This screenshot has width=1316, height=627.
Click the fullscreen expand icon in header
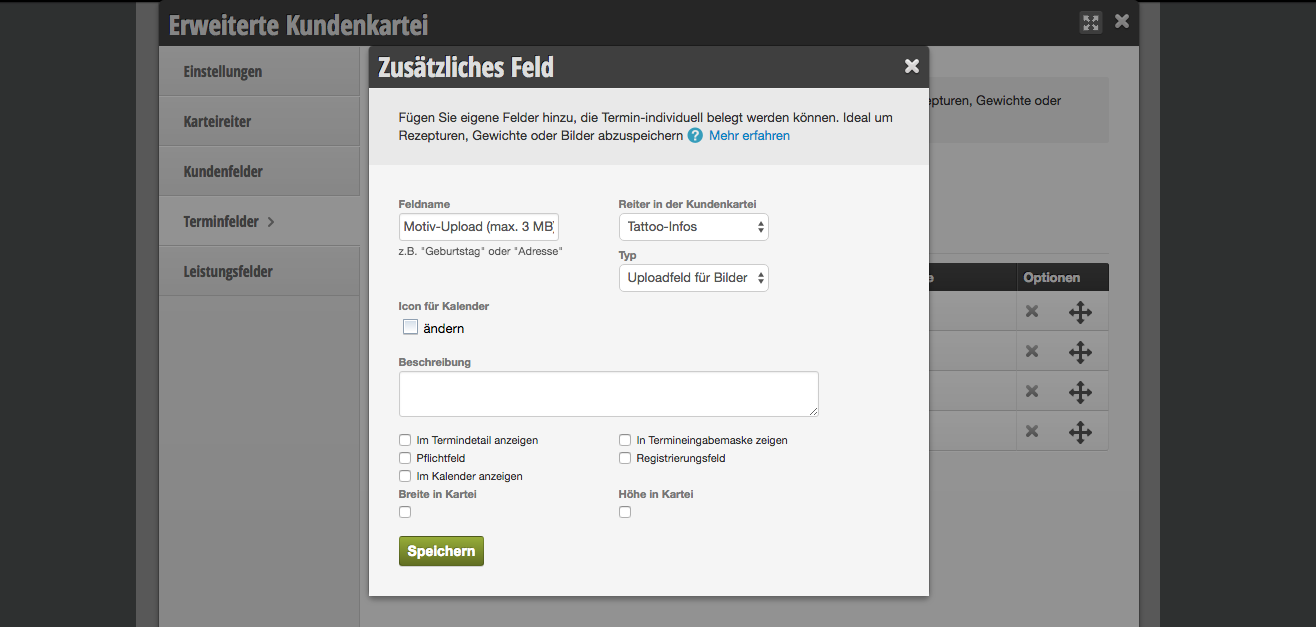[1091, 22]
